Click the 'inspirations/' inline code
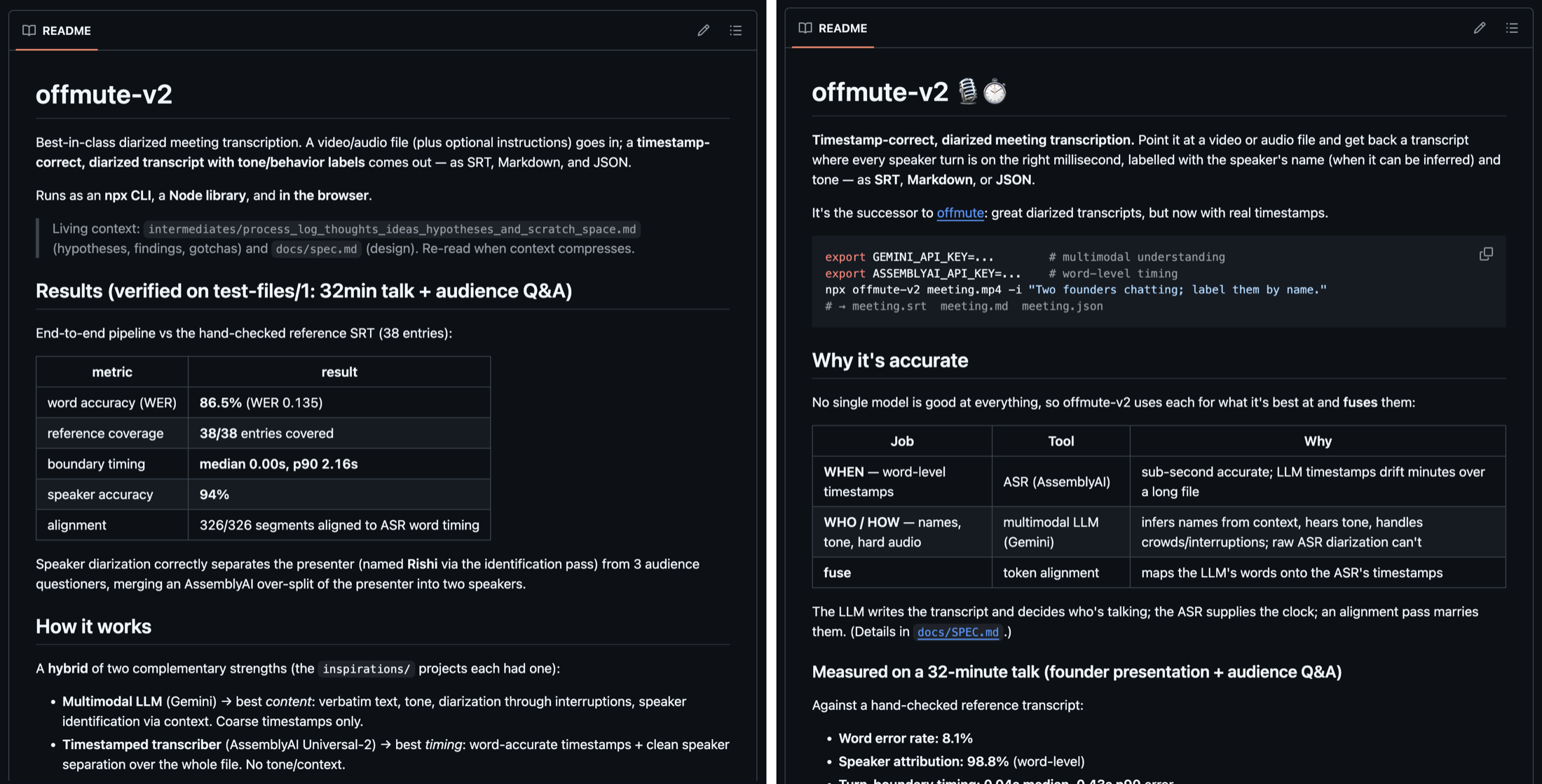 pyautogui.click(x=366, y=669)
